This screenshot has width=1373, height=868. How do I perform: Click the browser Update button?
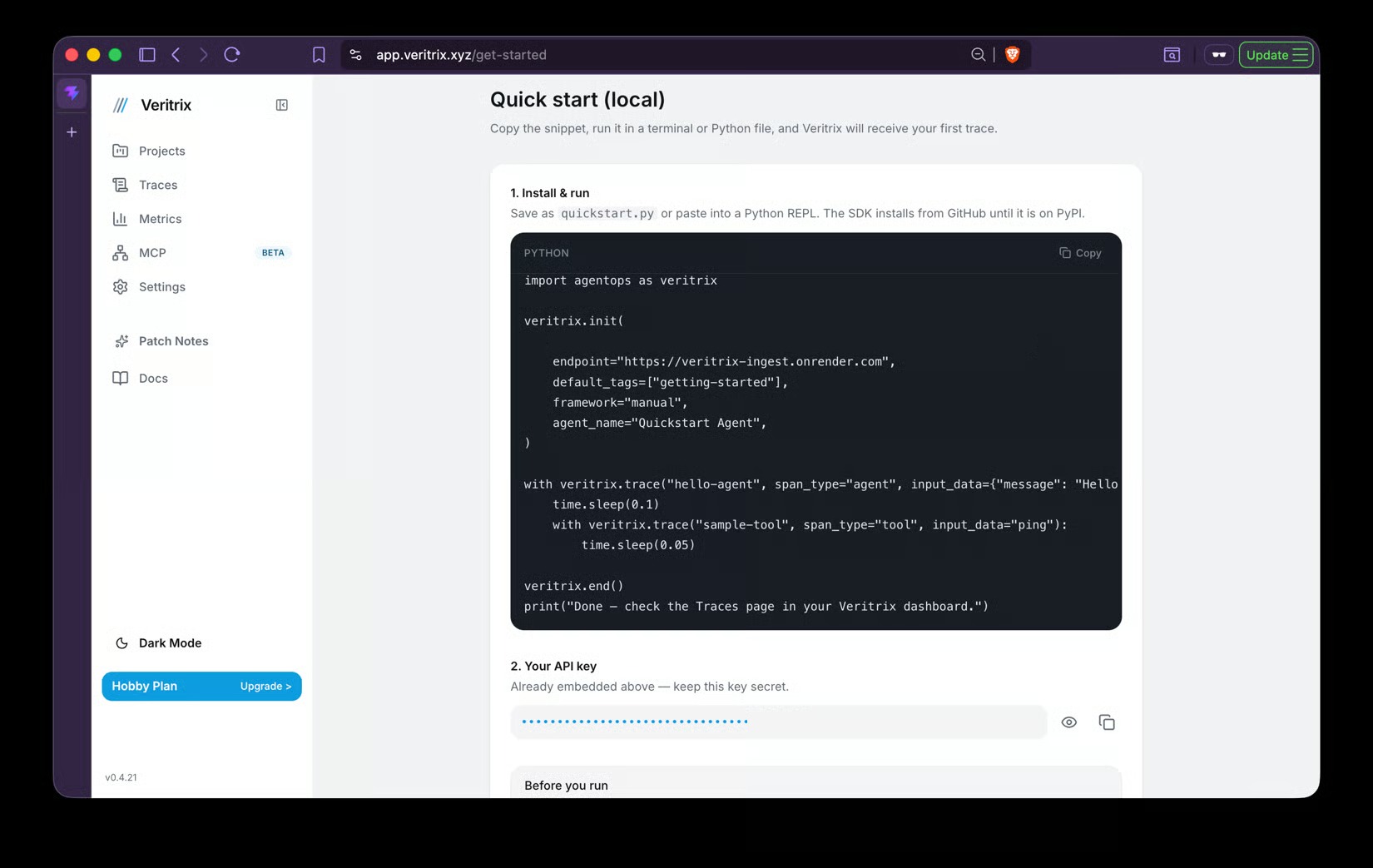(1276, 55)
